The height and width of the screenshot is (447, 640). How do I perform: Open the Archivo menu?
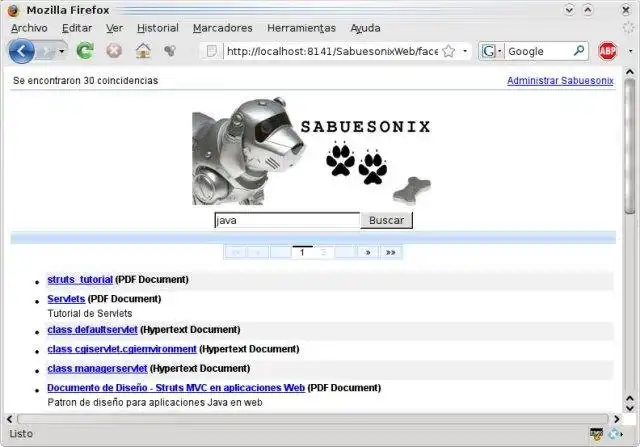[29, 28]
